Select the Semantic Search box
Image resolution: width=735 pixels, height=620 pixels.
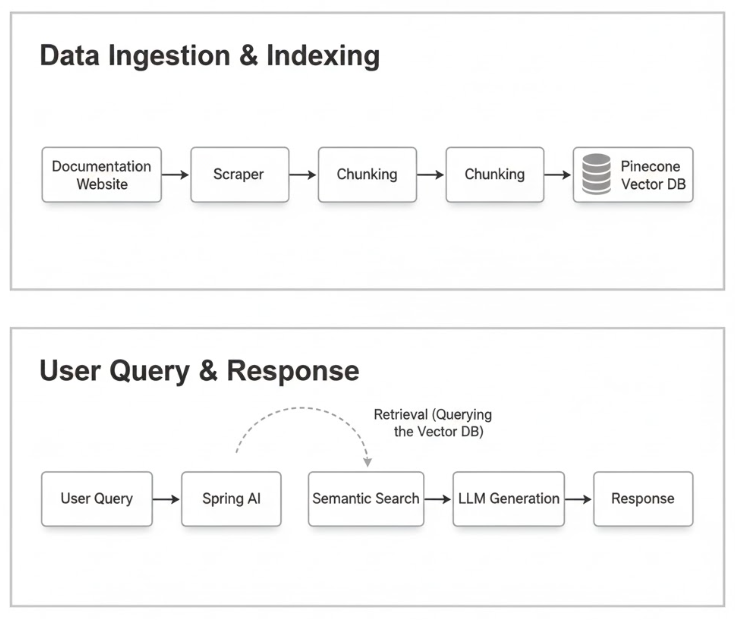pyautogui.click(x=366, y=499)
